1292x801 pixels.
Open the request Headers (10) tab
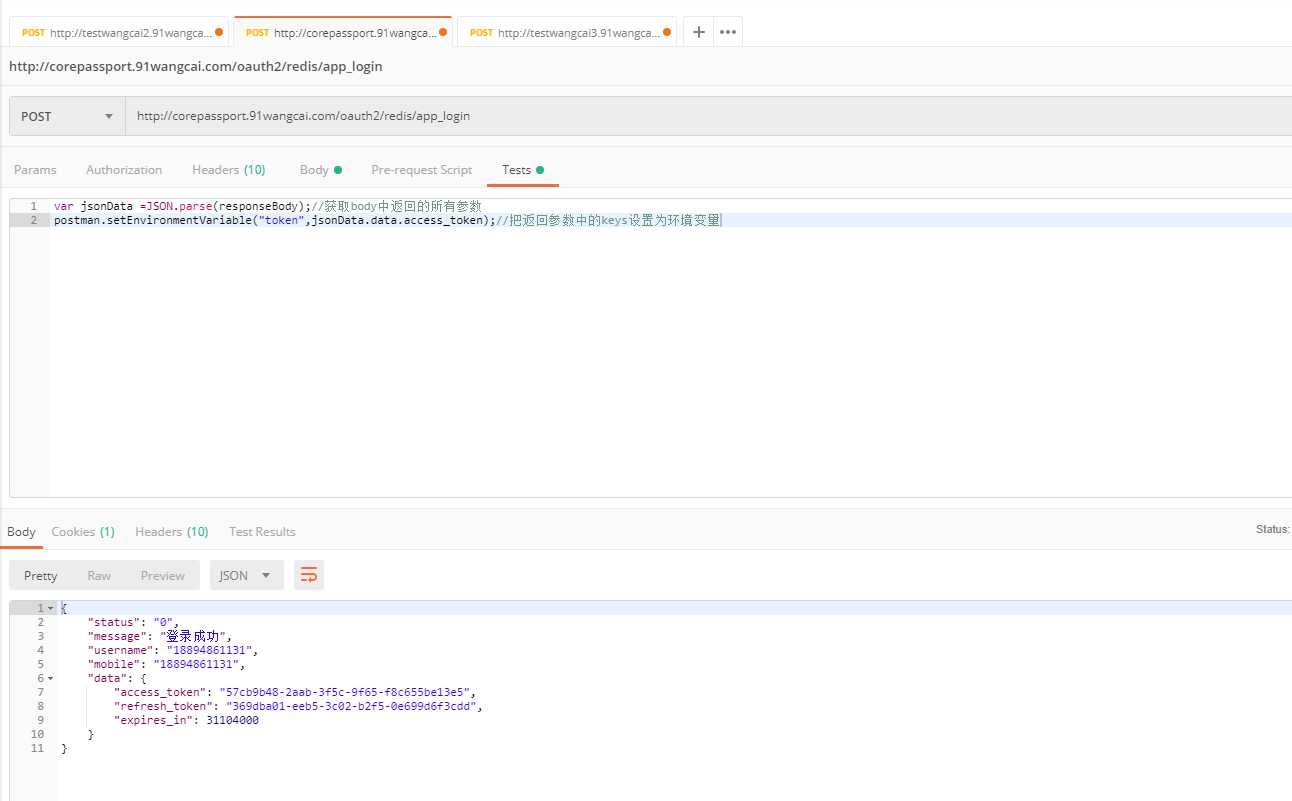click(x=229, y=170)
